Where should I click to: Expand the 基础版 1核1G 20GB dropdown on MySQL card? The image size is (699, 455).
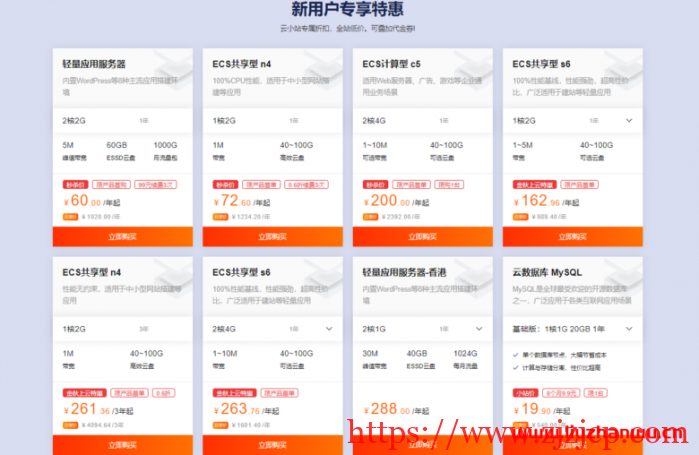coord(629,329)
